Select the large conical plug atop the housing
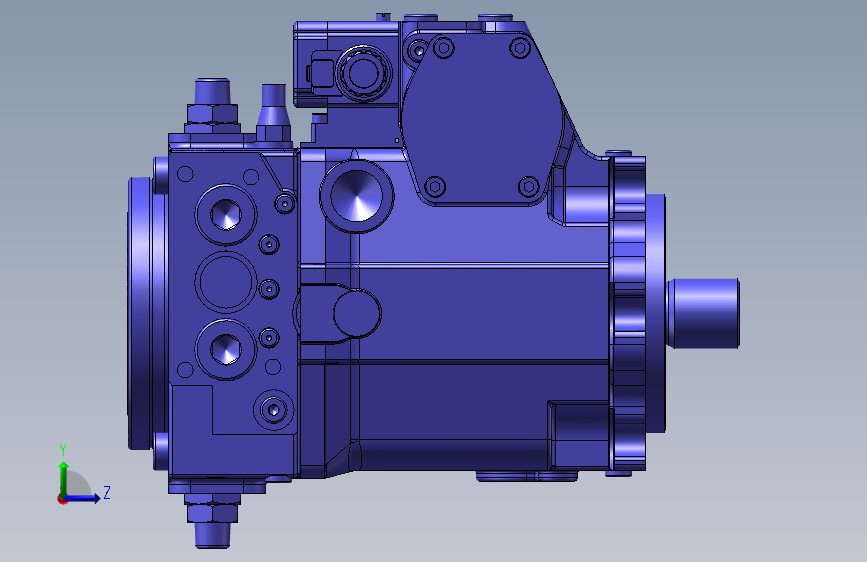867x562 pixels. point(357,196)
